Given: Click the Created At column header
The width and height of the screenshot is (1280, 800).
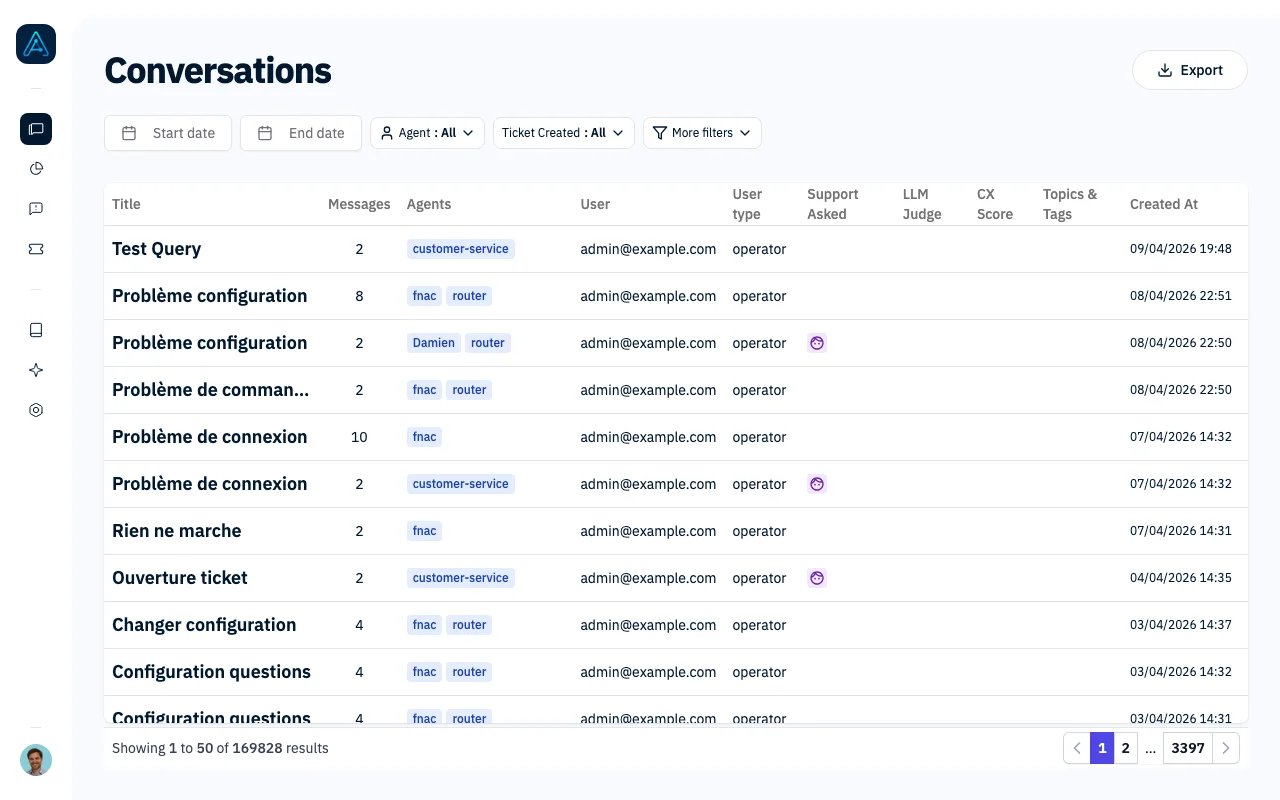Looking at the screenshot, I should [1164, 204].
